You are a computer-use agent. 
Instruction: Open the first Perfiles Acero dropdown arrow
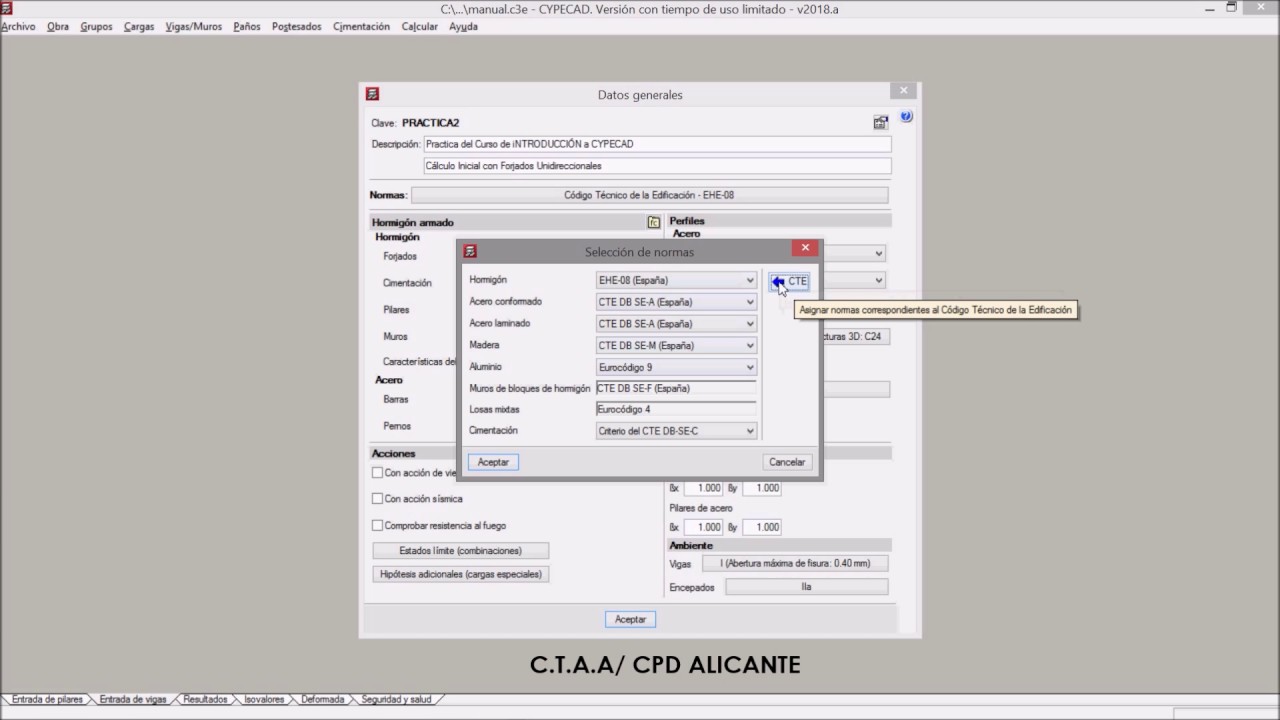click(x=879, y=254)
